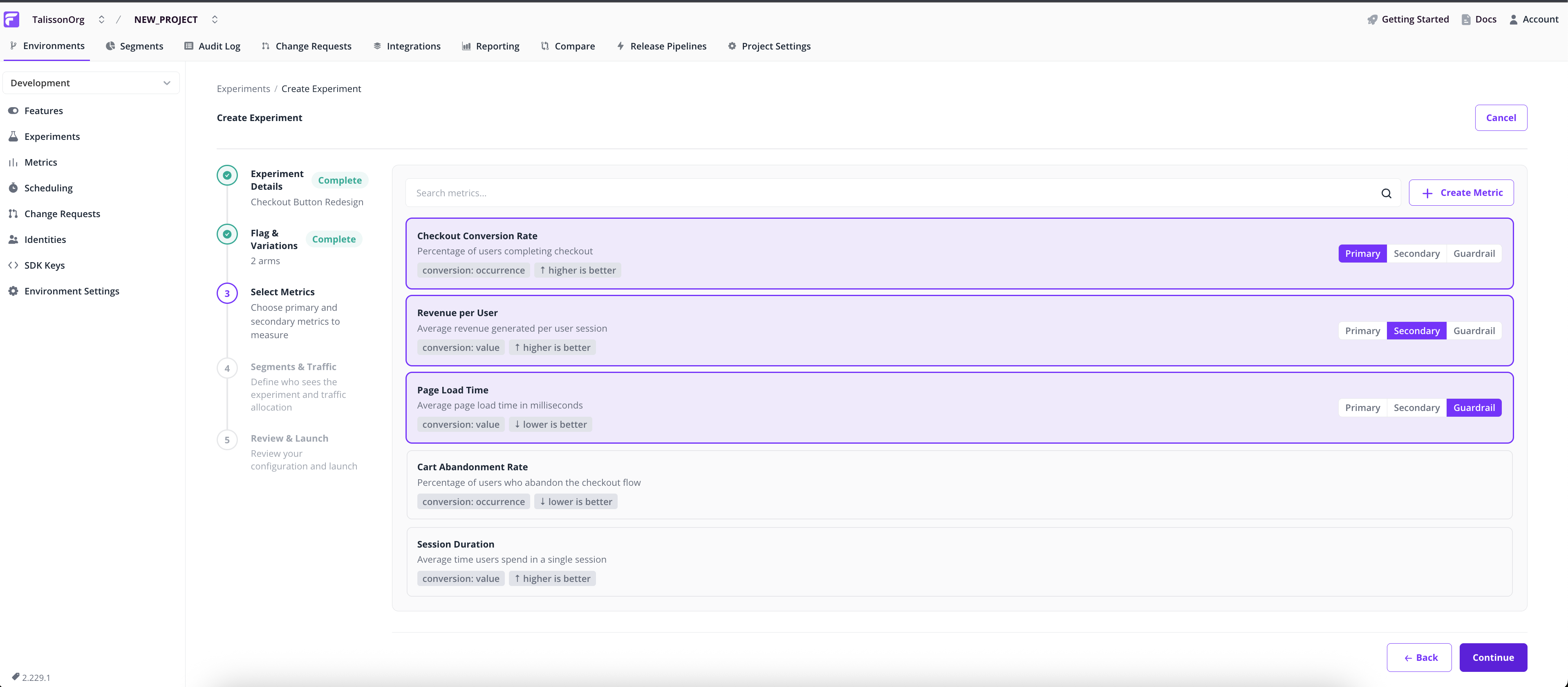Select the Experiments flask icon in sidebar
Screen dimensions: 1568x687
pyautogui.click(x=13, y=136)
